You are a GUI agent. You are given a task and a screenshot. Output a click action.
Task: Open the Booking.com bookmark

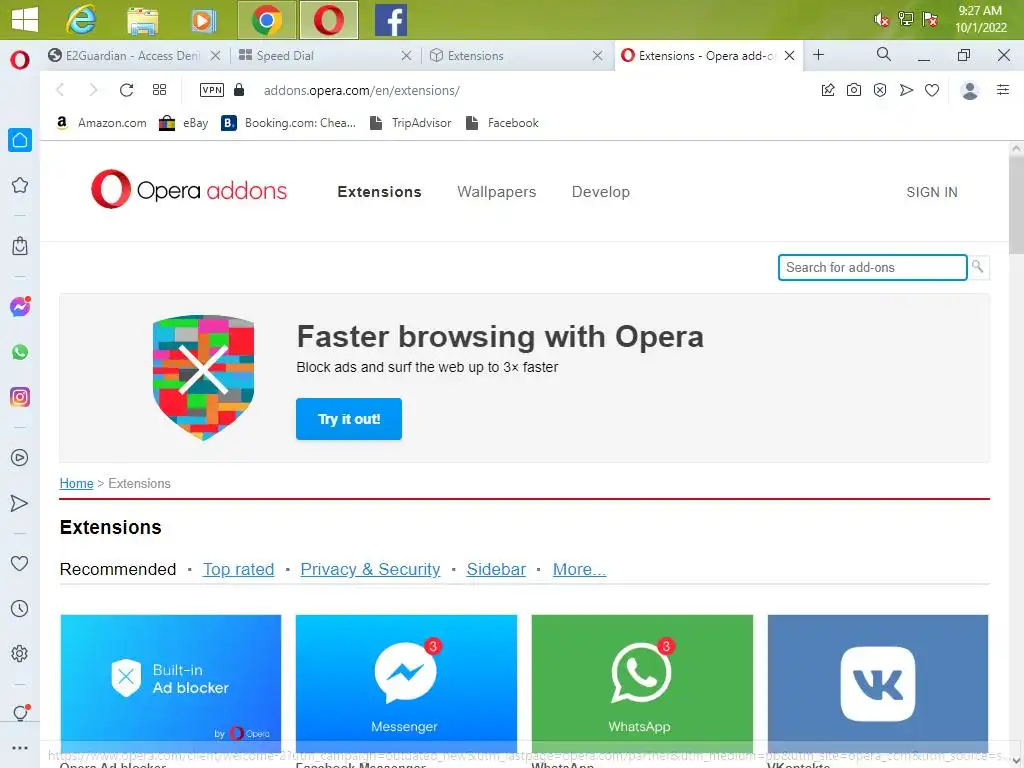pyautogui.click(x=289, y=123)
